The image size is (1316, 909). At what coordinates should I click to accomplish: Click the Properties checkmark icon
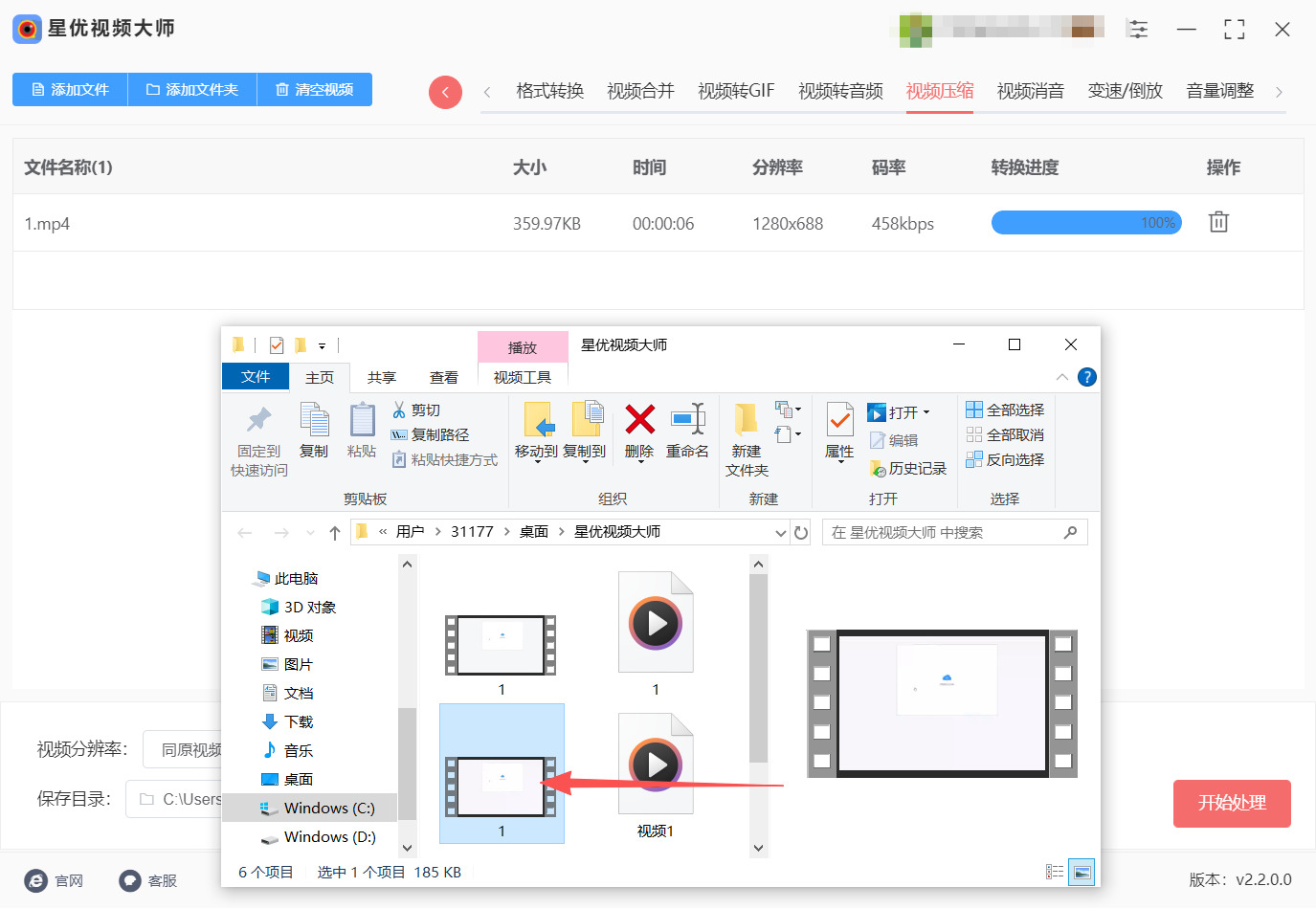click(x=839, y=420)
